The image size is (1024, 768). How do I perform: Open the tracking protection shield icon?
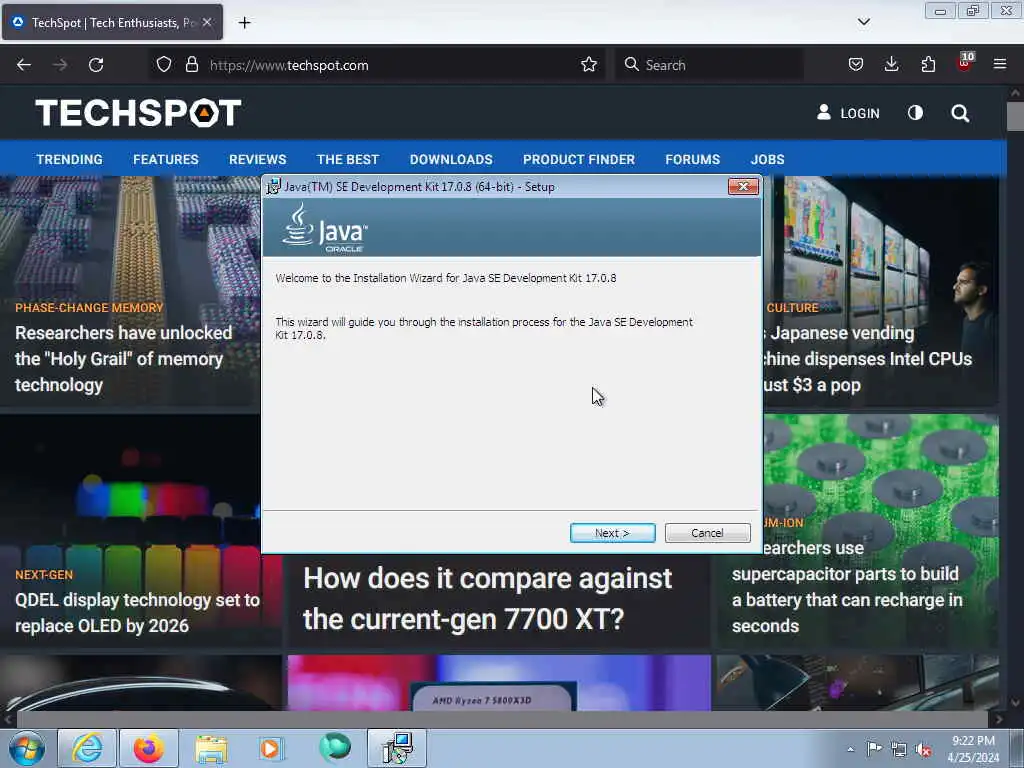164,65
